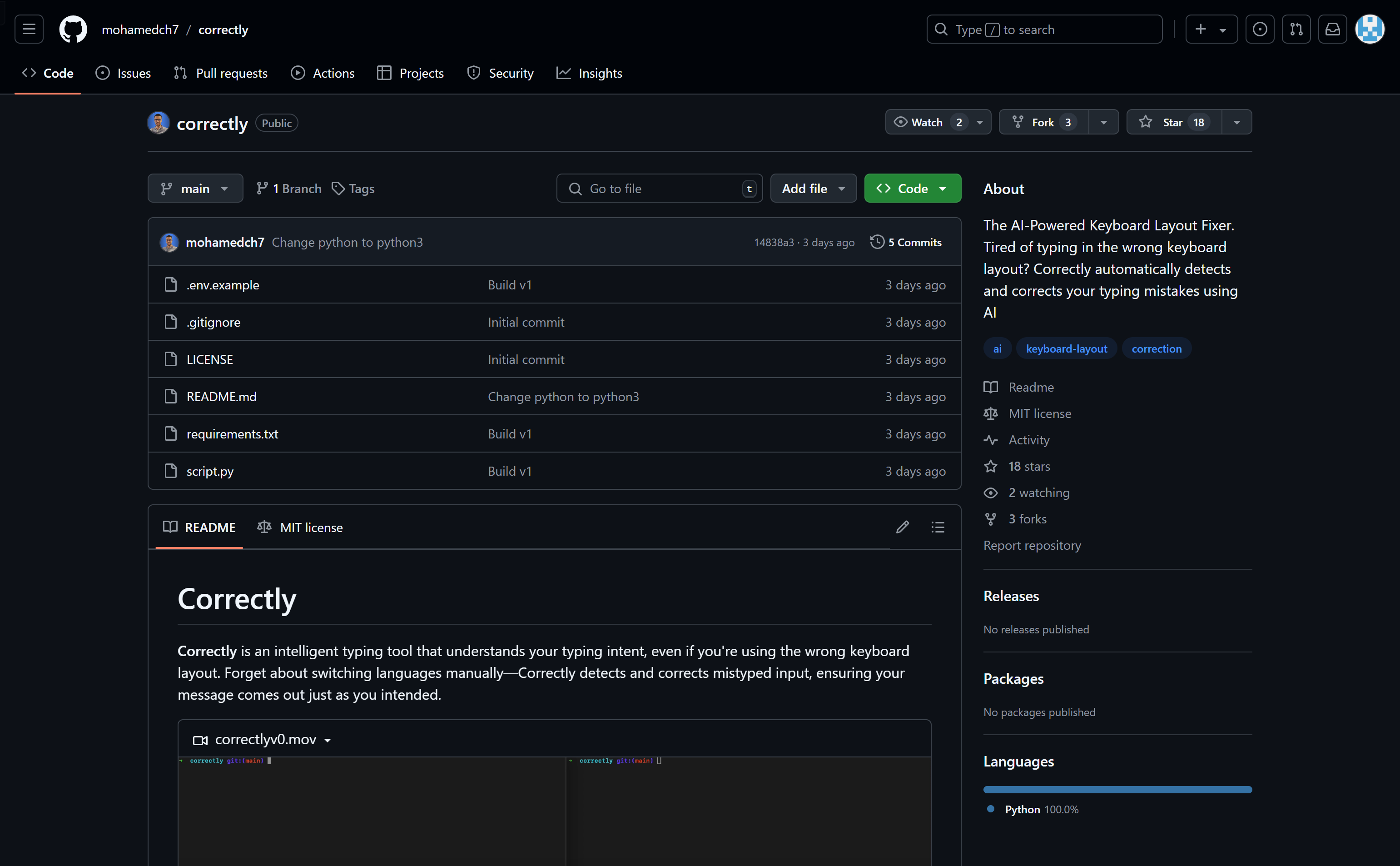Open the notifications inbox icon
Screen dimensions: 1400x866
pyautogui.click(x=1332, y=29)
